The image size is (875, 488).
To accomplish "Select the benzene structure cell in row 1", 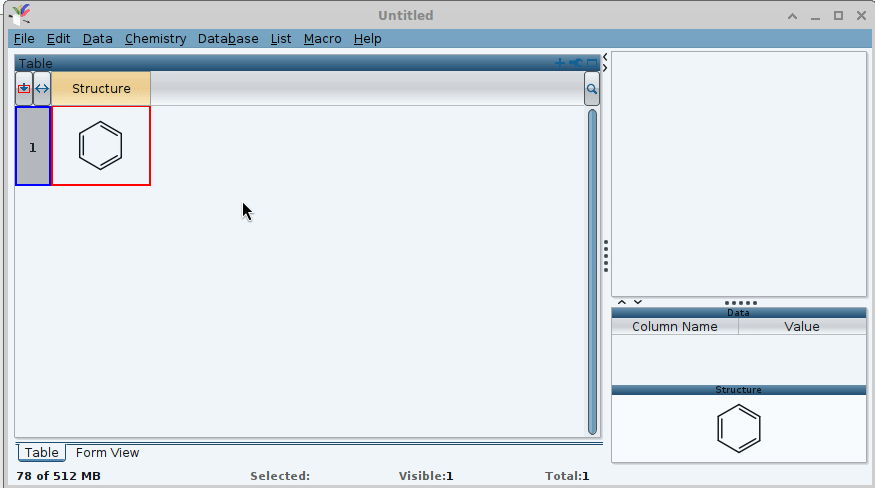I will [x=101, y=146].
